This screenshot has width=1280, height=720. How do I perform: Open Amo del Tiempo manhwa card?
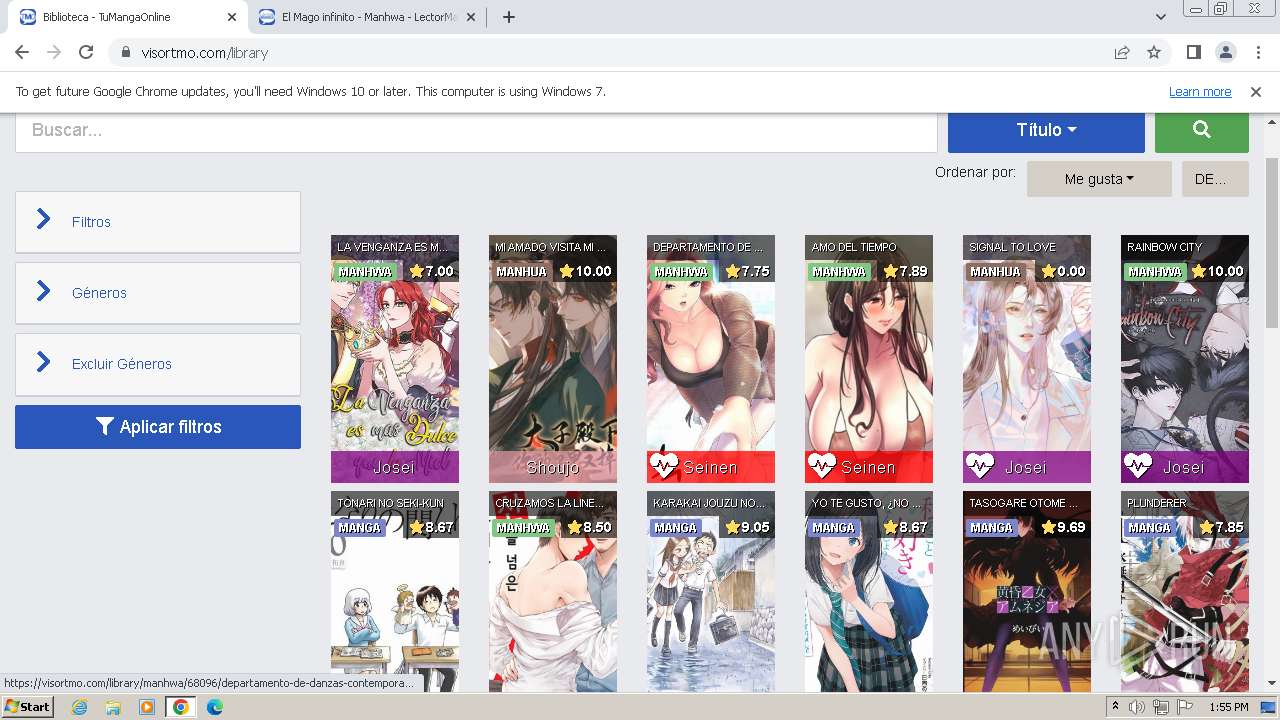click(869, 359)
